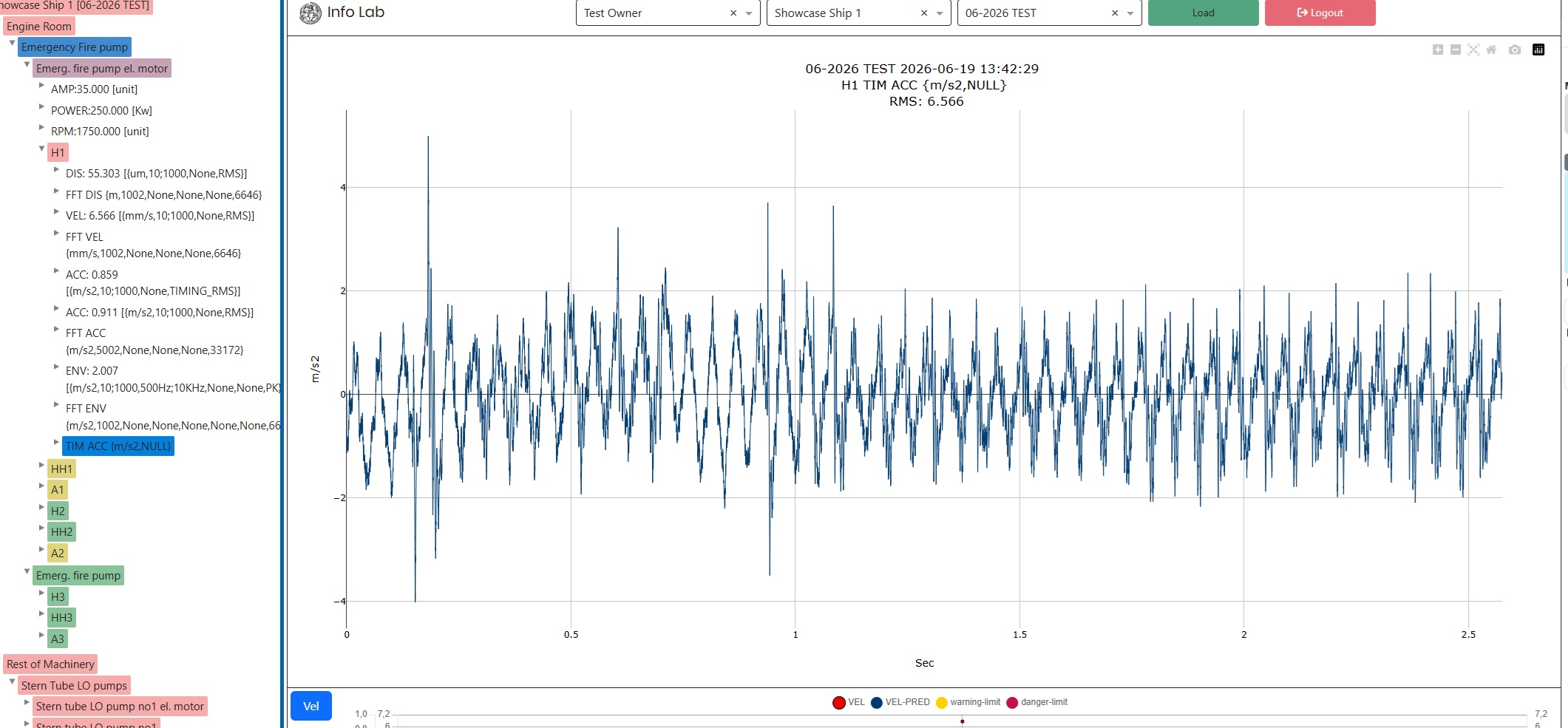Collapse the H1 tree node
This screenshot has height=728, width=1568.
tap(41, 149)
